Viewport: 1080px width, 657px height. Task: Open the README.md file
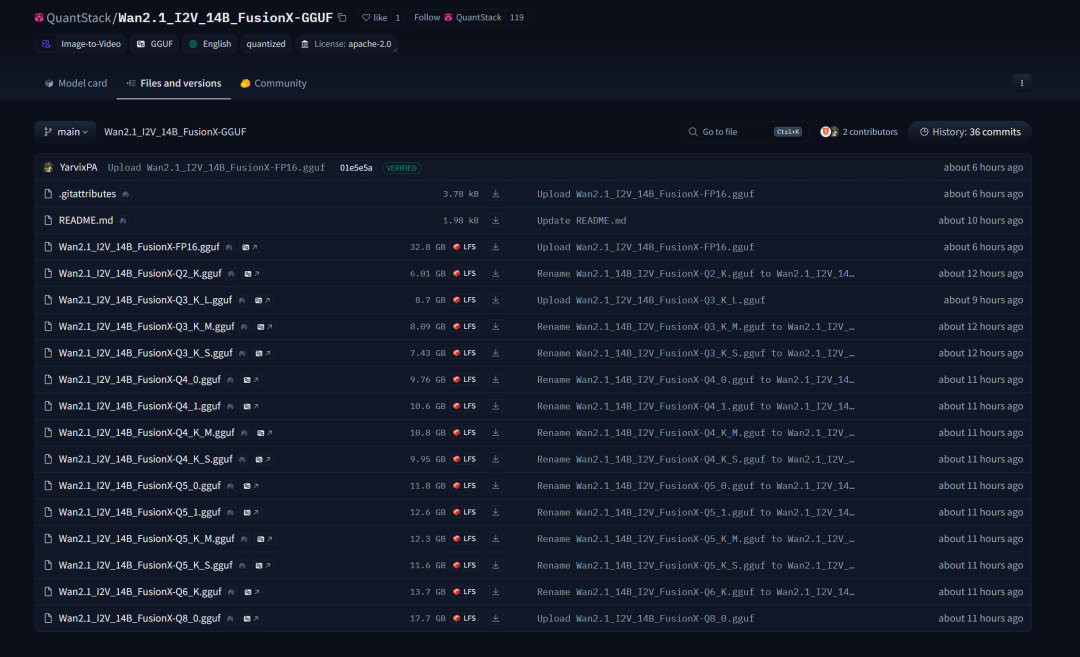click(86, 220)
